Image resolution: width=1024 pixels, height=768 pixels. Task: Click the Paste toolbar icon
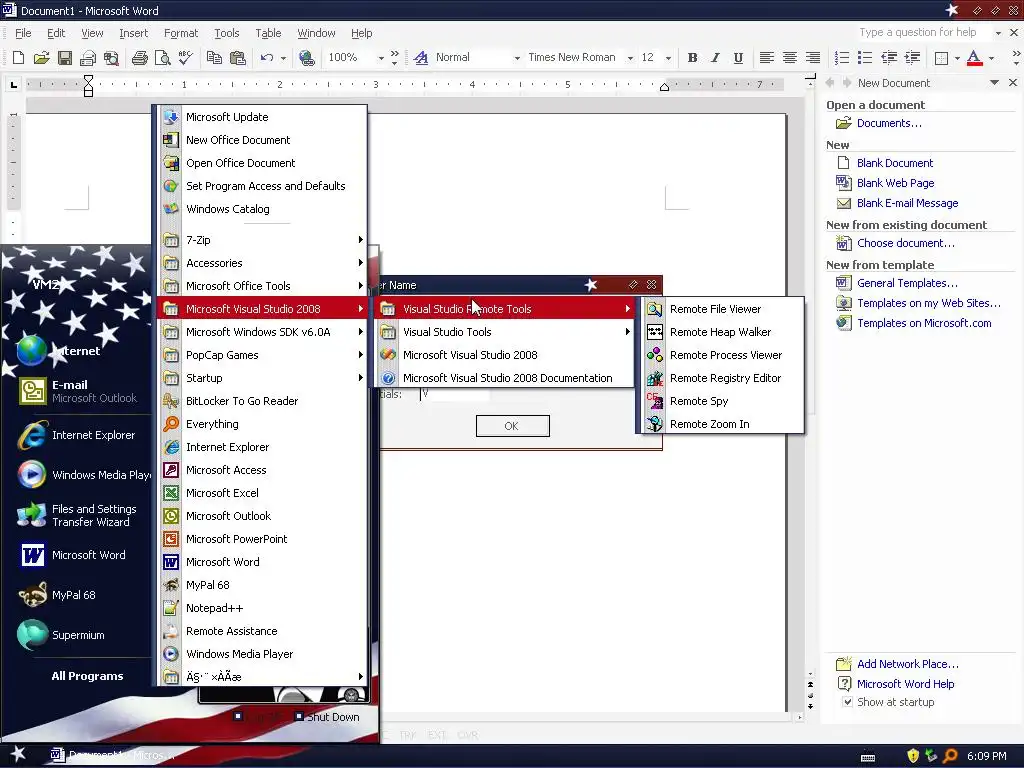238,57
